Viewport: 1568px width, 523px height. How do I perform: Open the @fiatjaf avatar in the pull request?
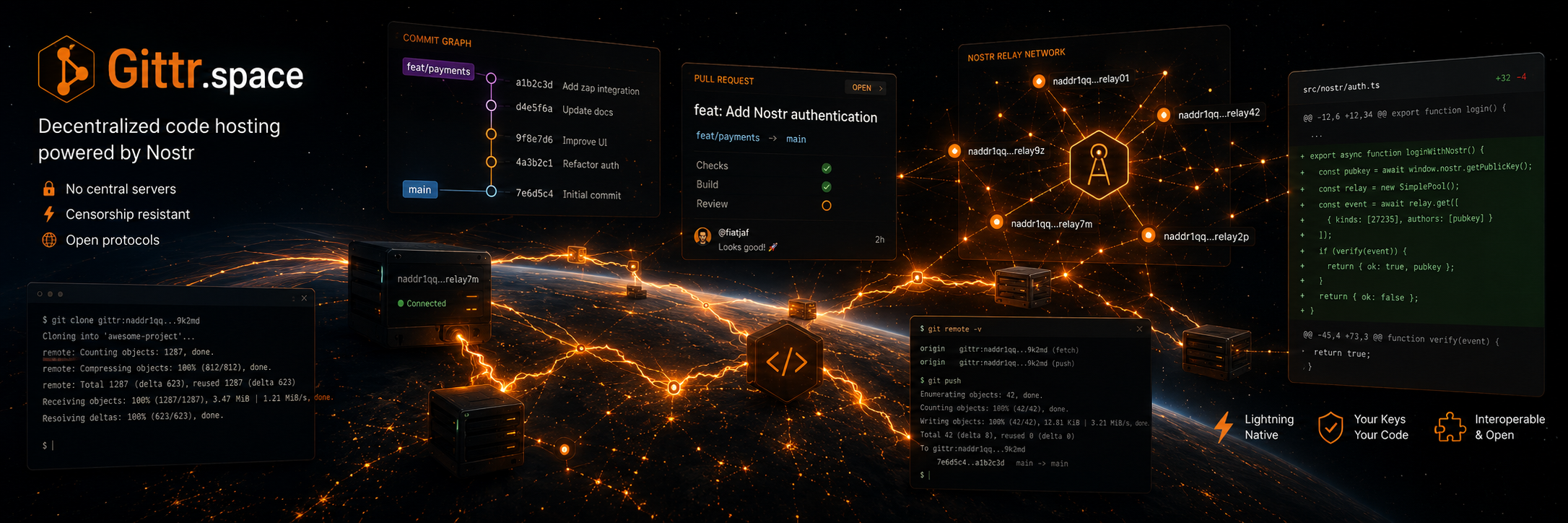[702, 236]
